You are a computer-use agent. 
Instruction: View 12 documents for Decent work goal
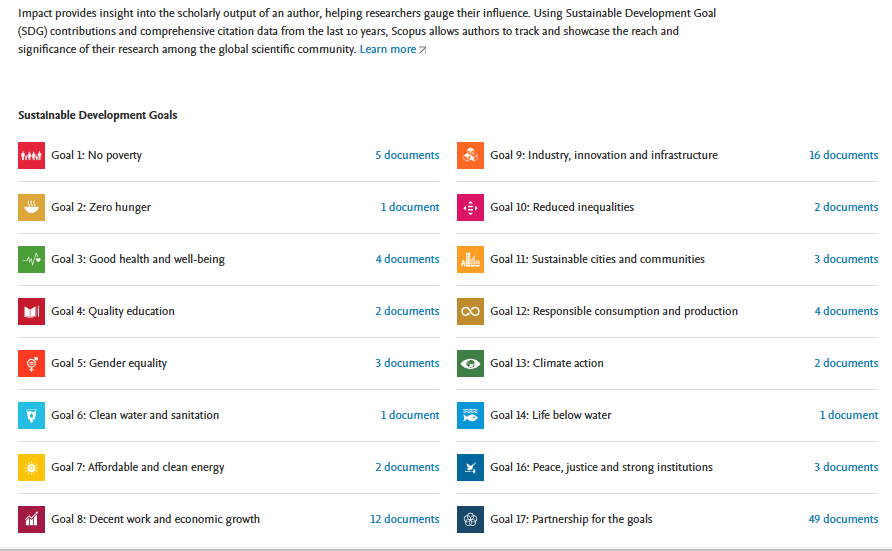pyautogui.click(x=405, y=519)
